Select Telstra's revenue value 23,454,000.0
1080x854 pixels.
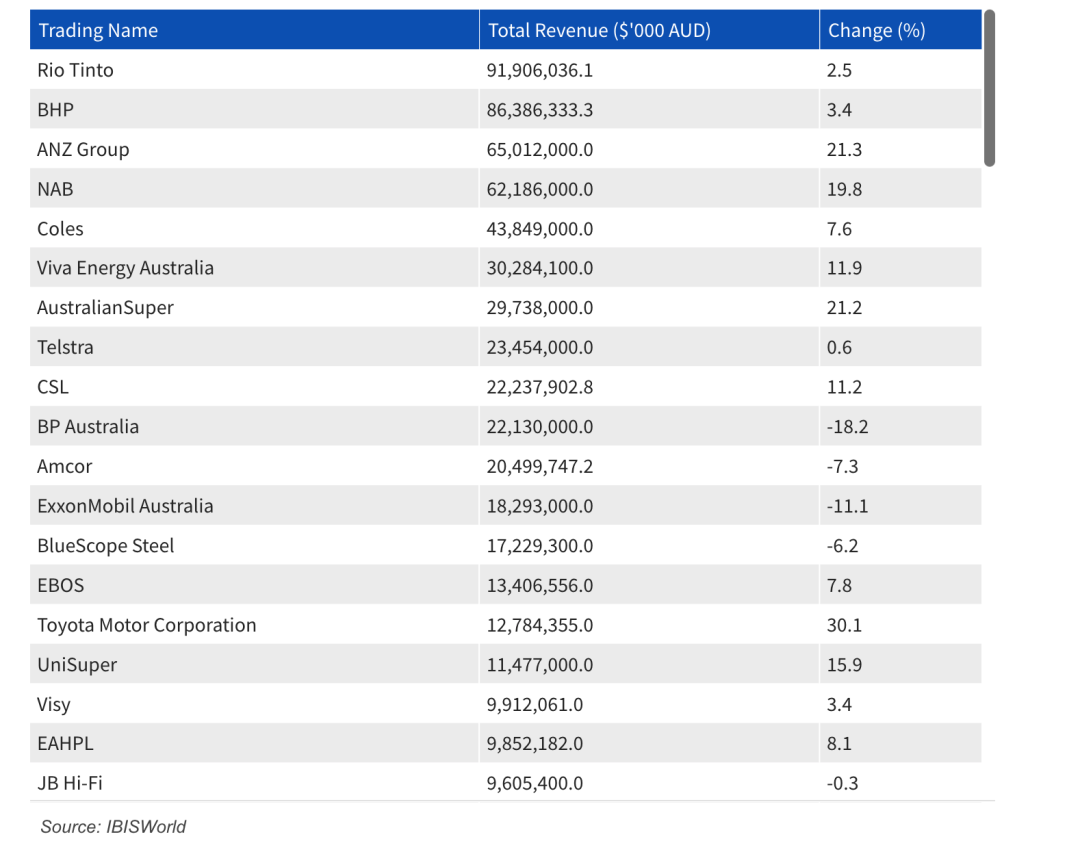coord(540,347)
